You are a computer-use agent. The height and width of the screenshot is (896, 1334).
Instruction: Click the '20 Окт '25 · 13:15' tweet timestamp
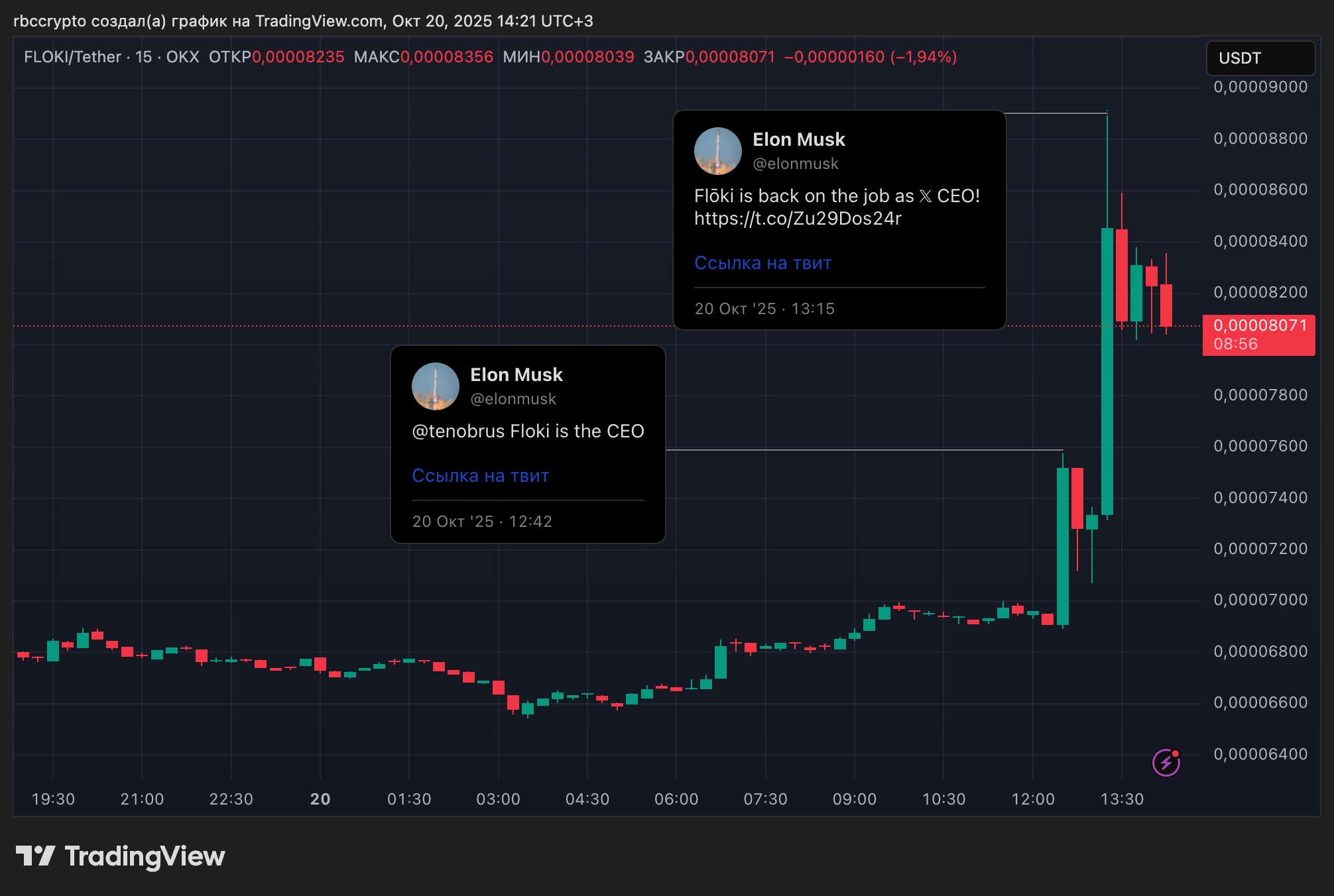click(764, 309)
